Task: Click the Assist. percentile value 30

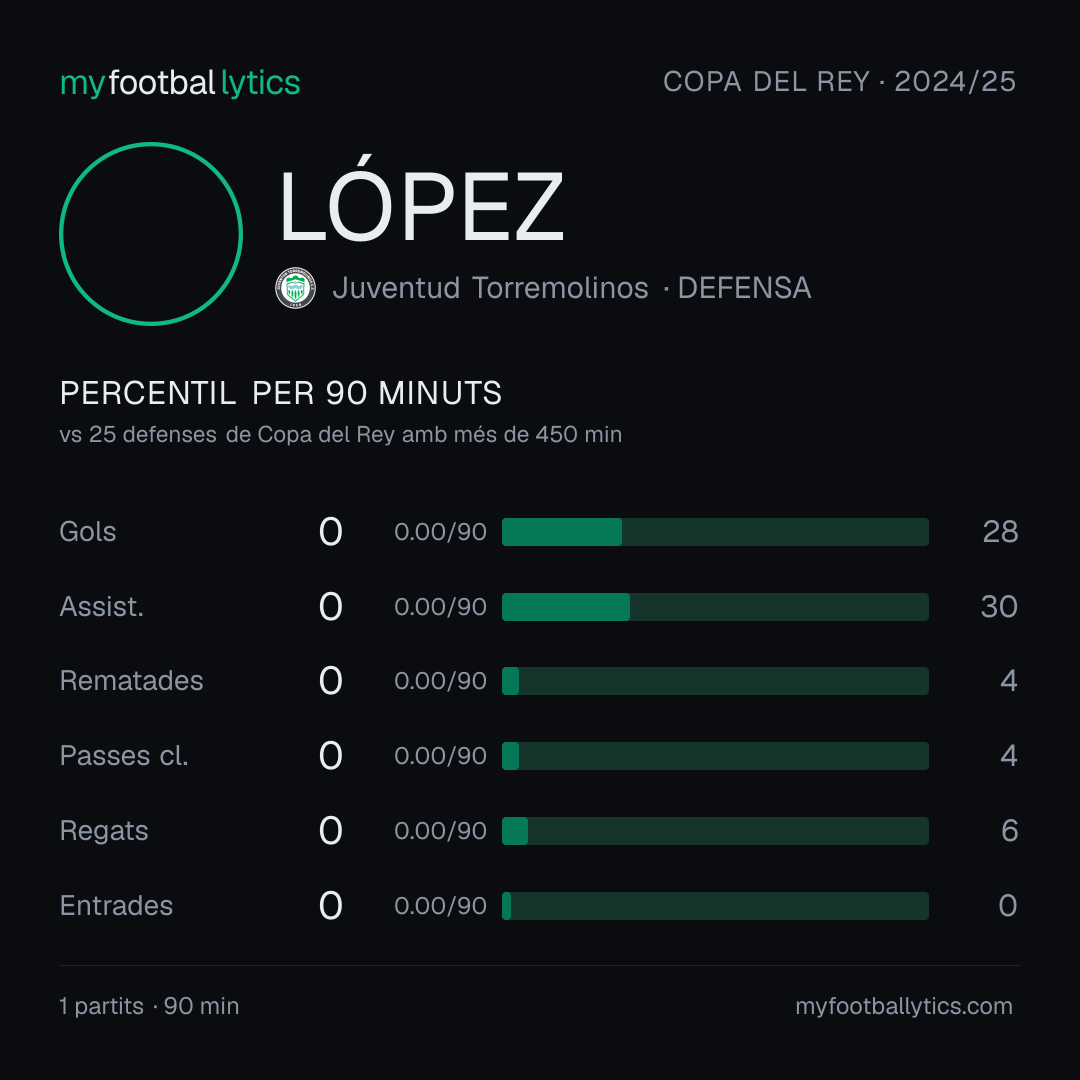Action: (x=999, y=607)
